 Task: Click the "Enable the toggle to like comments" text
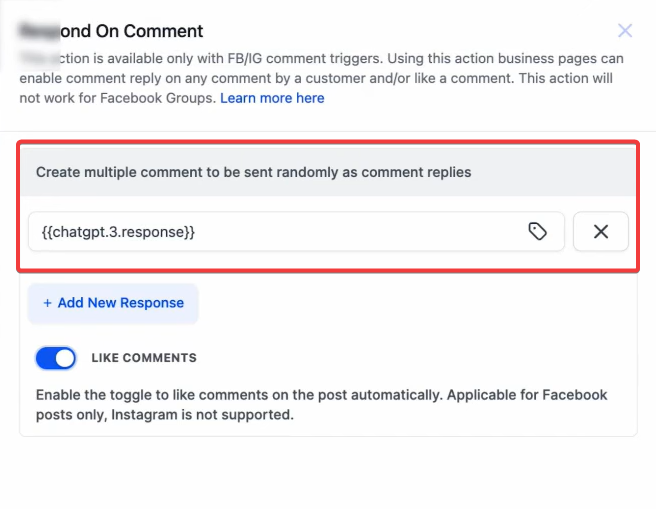[x=150, y=395]
